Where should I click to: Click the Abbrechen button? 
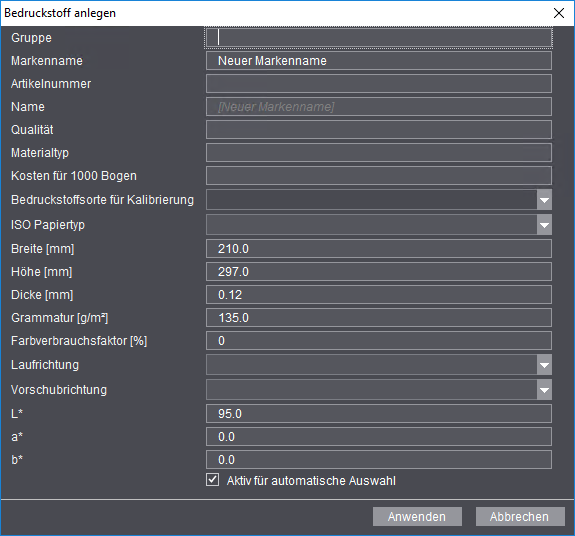[x=520, y=517]
